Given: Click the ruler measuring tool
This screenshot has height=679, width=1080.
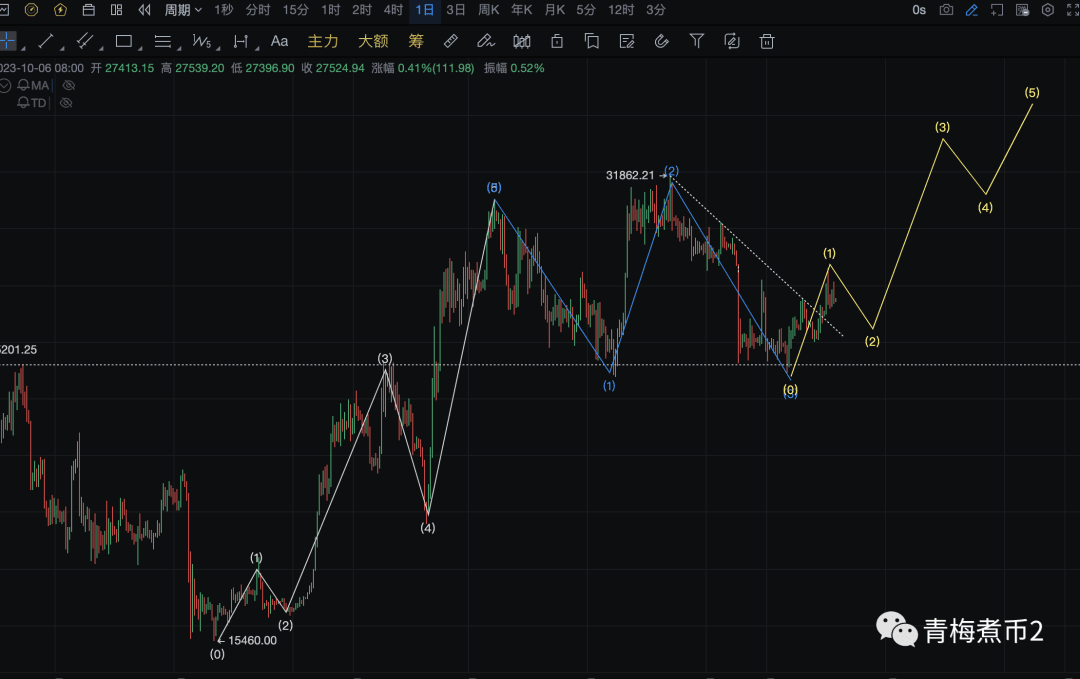Looking at the screenshot, I should coord(450,41).
